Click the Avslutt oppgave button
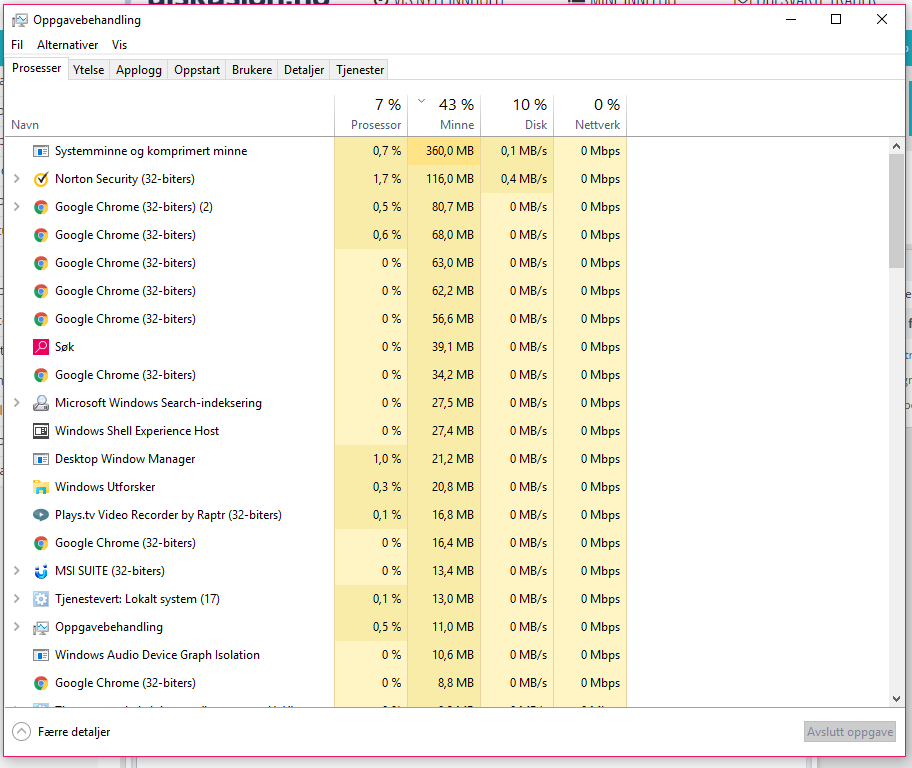 tap(850, 732)
